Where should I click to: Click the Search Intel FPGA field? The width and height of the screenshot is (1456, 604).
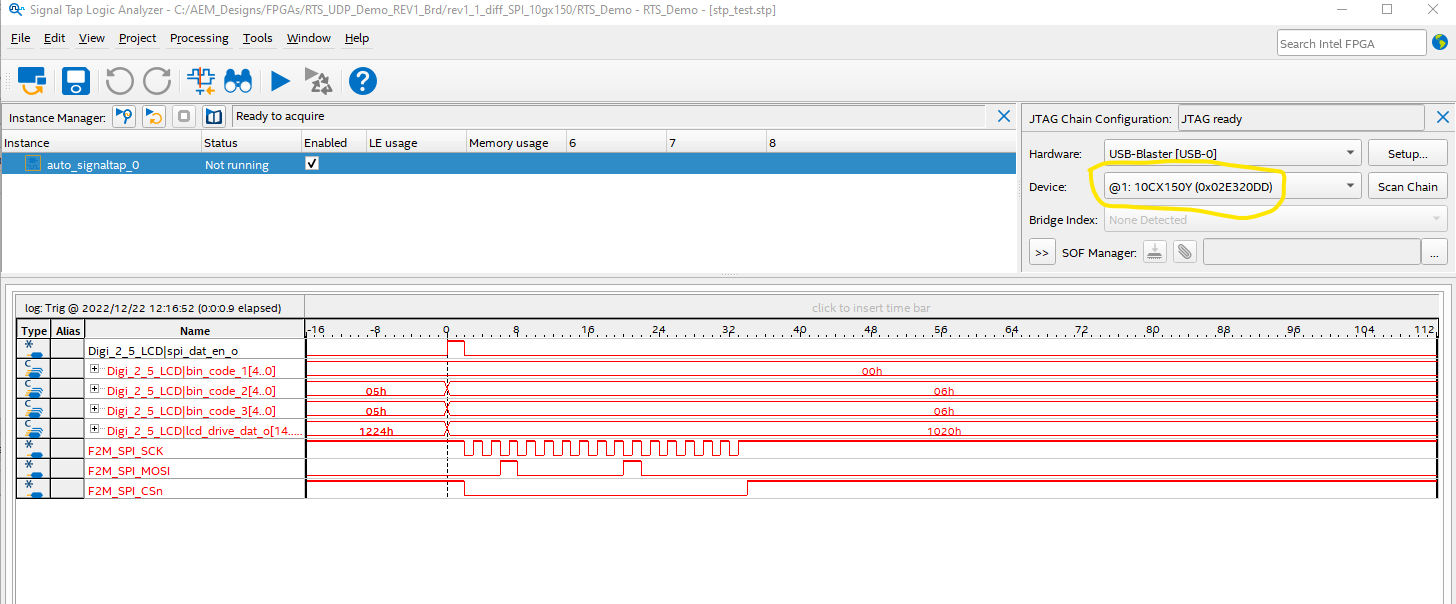pyautogui.click(x=1350, y=42)
